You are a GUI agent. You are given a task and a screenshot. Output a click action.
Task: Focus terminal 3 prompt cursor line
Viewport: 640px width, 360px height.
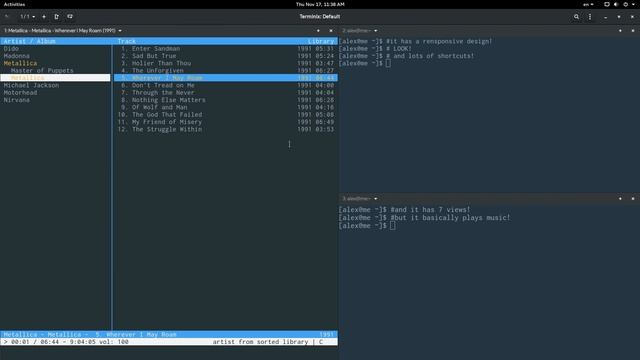[367, 226]
